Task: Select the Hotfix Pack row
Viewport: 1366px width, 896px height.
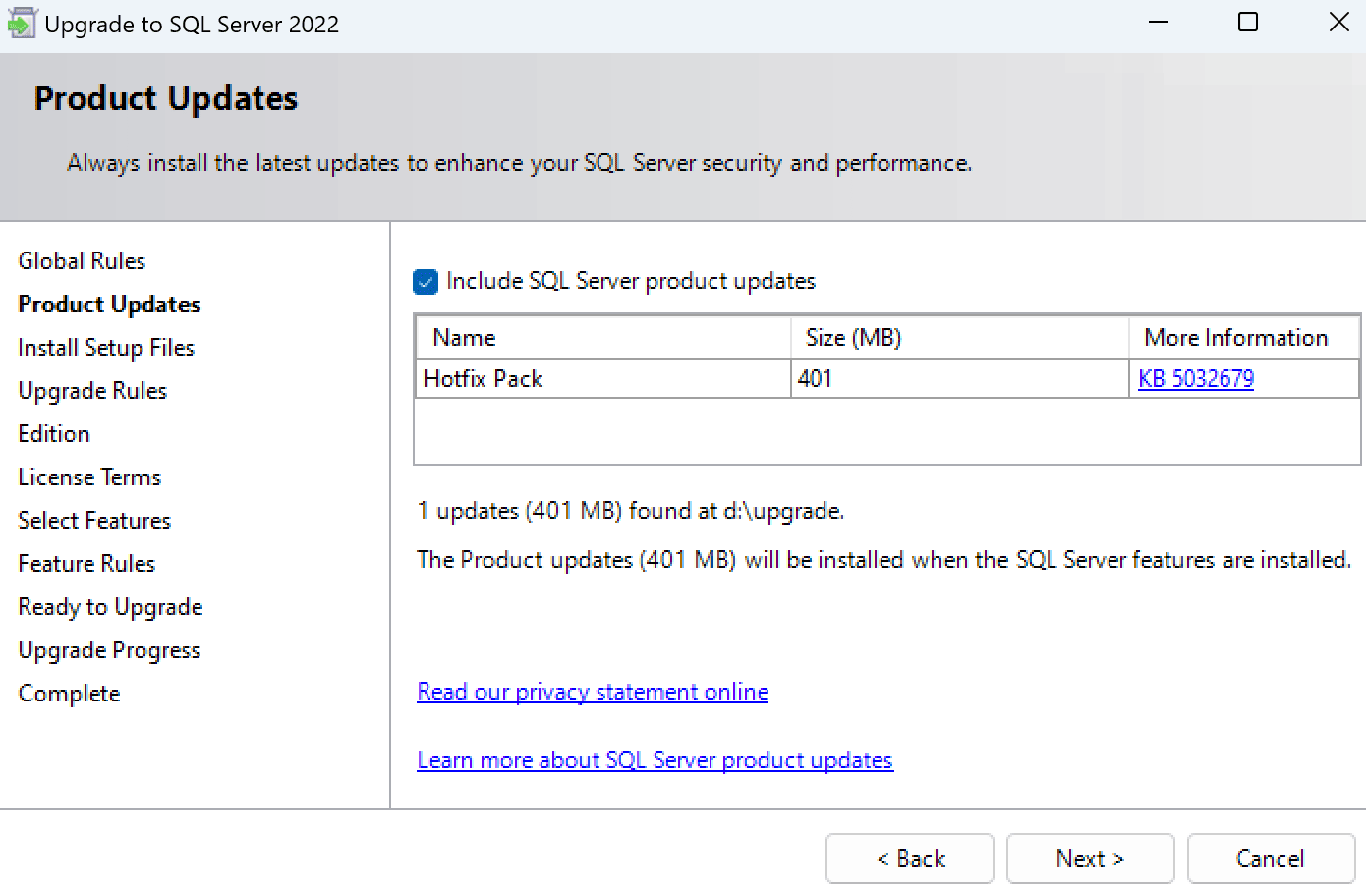Action: pyautogui.click(x=602, y=379)
